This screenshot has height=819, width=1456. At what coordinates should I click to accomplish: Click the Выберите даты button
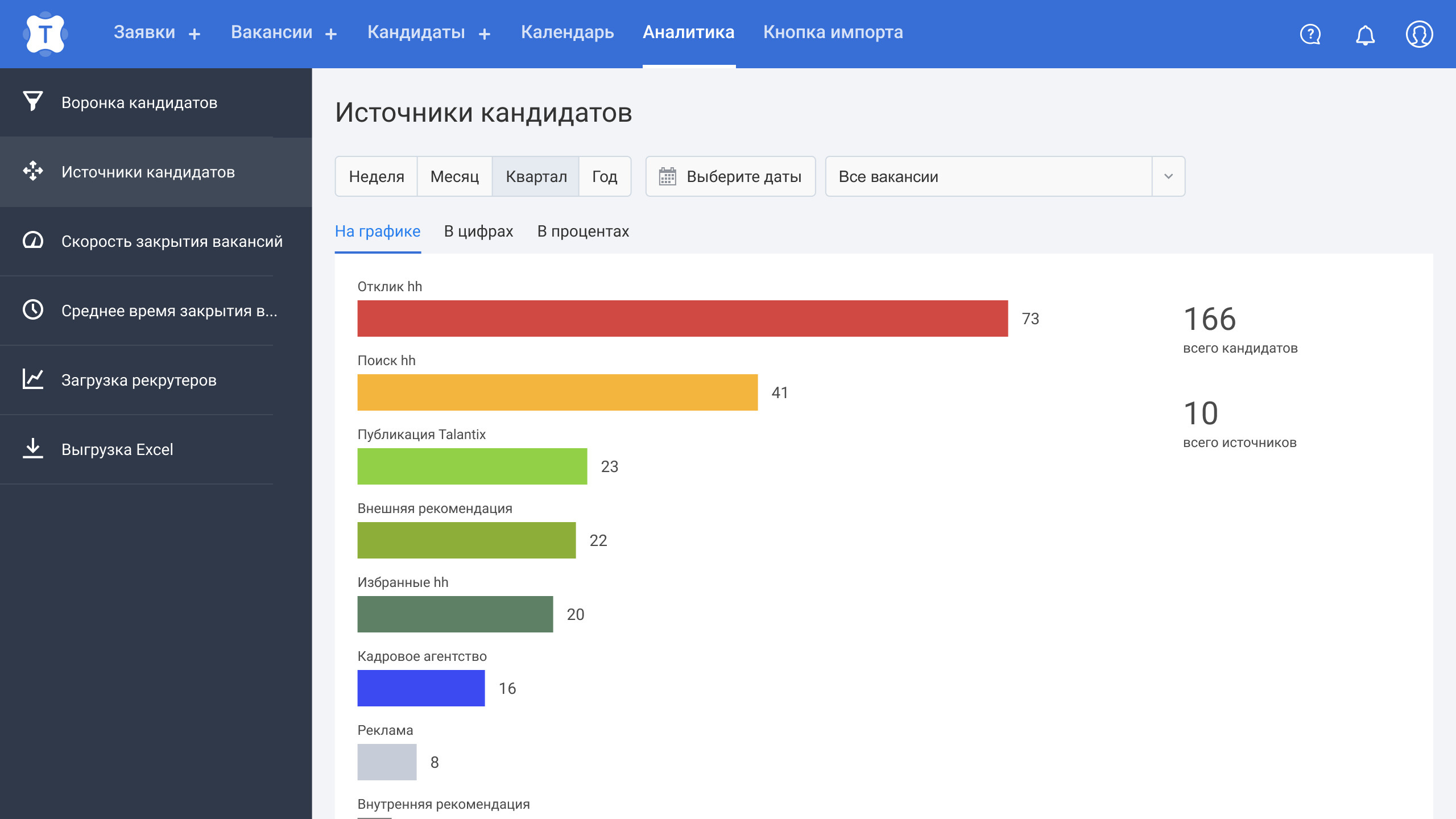pyautogui.click(x=730, y=176)
